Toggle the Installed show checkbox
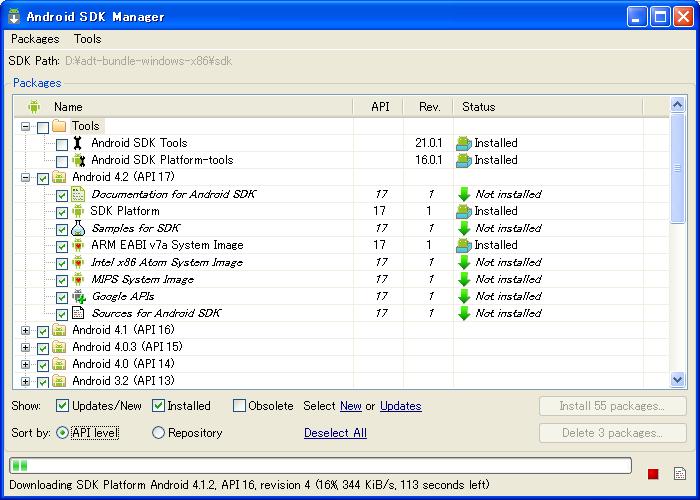This screenshot has height=500, width=700. point(158,405)
